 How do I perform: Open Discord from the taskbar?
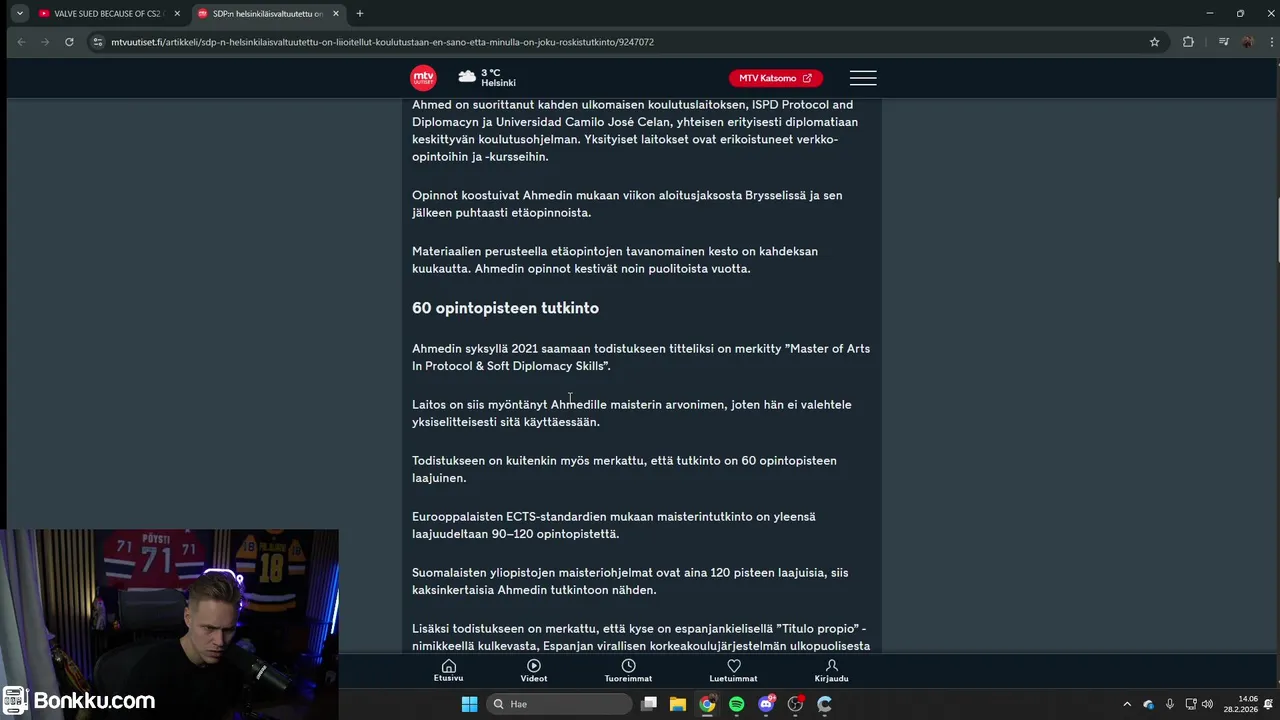click(766, 704)
